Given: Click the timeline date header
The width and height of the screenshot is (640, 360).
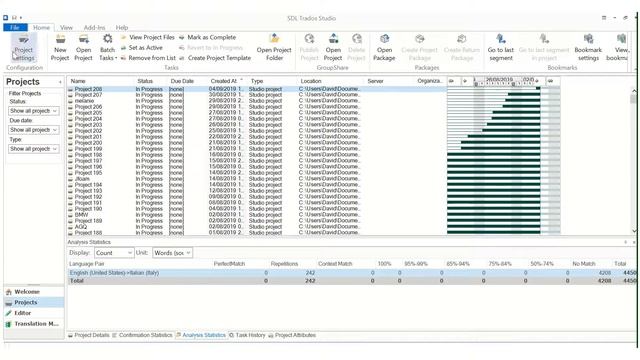Looking at the screenshot, I should point(504,81).
